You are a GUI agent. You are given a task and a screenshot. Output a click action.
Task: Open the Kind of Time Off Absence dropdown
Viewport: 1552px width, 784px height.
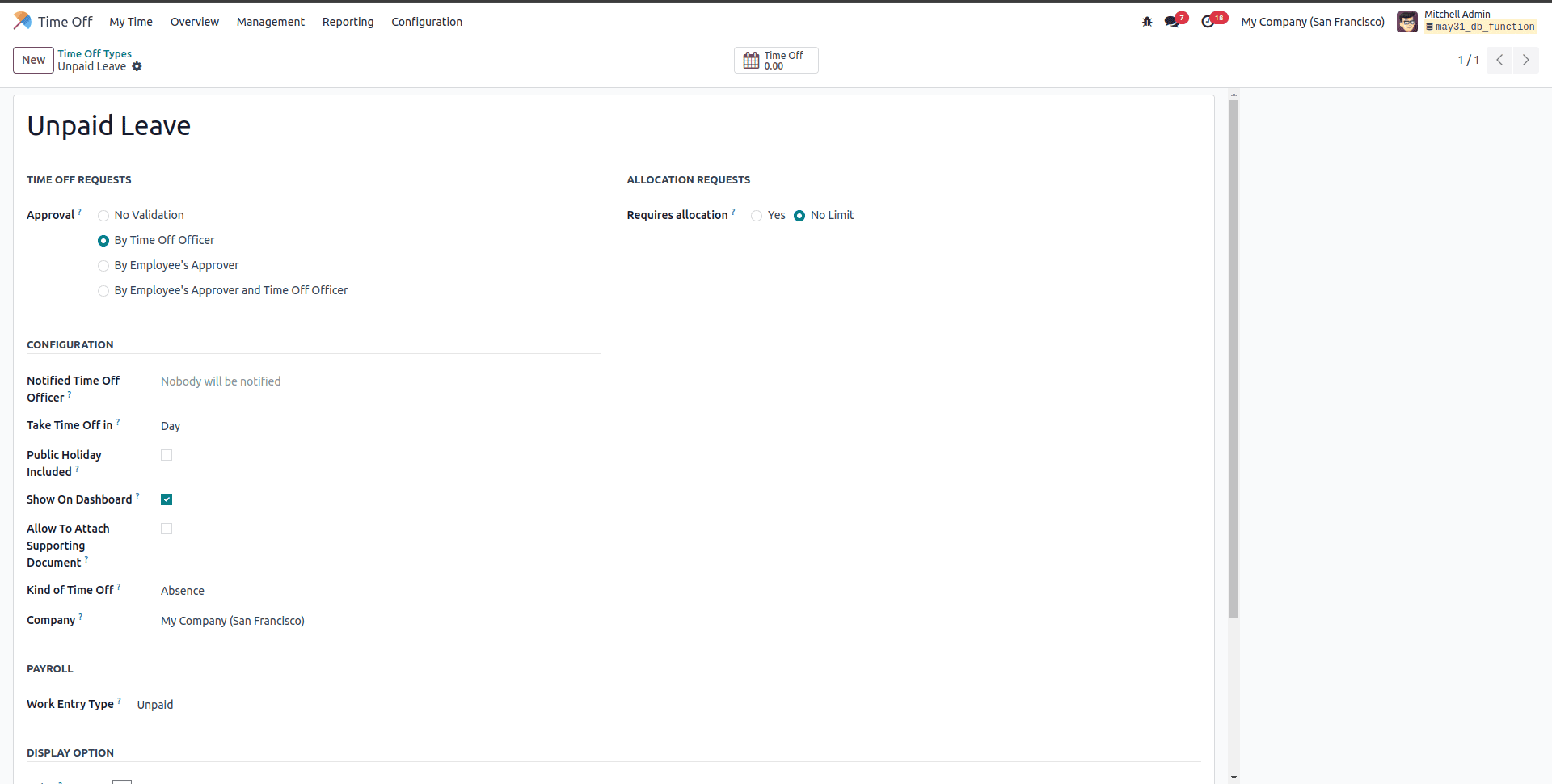381,591
